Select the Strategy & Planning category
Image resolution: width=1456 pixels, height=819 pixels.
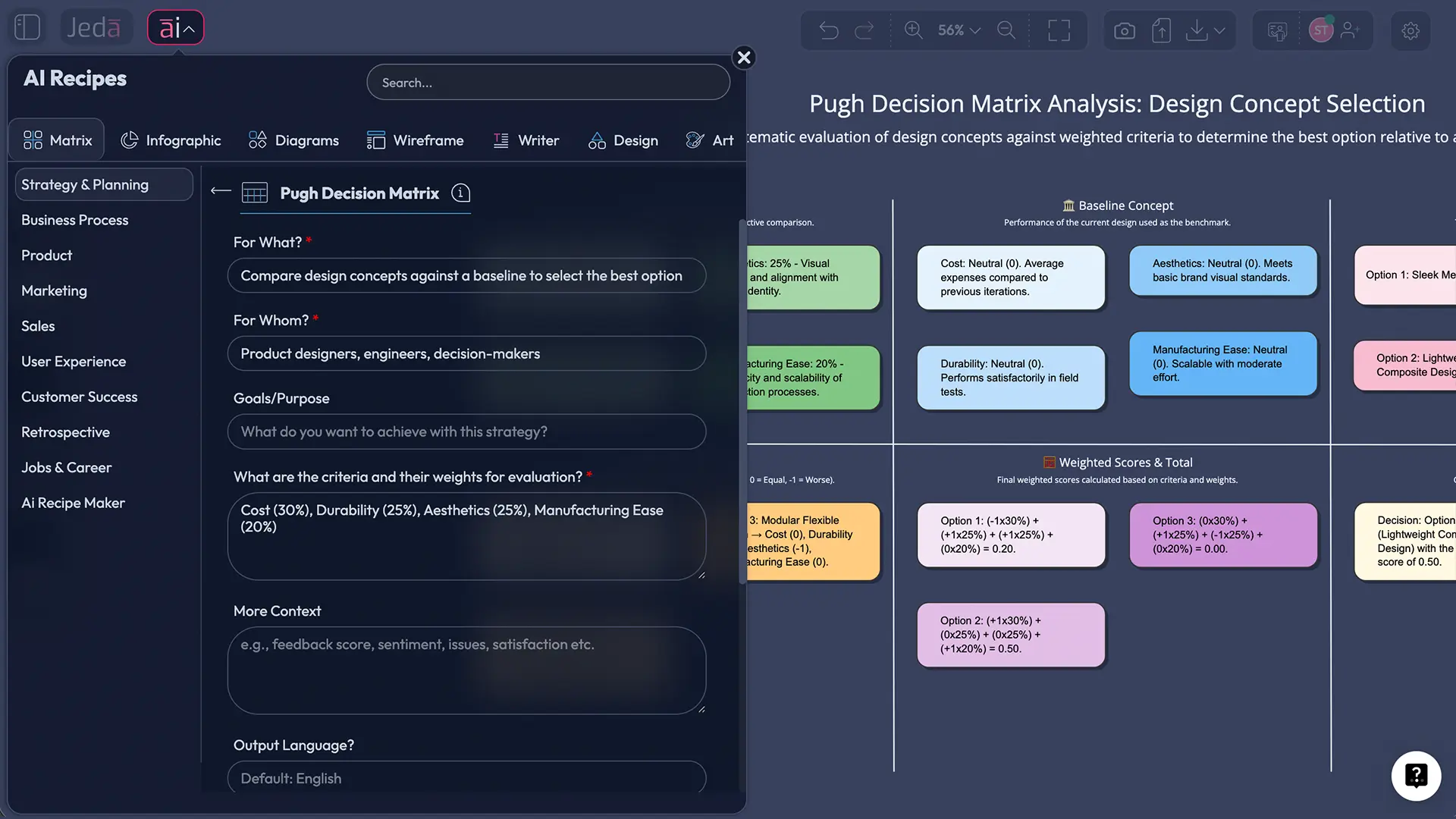pyautogui.click(x=103, y=184)
